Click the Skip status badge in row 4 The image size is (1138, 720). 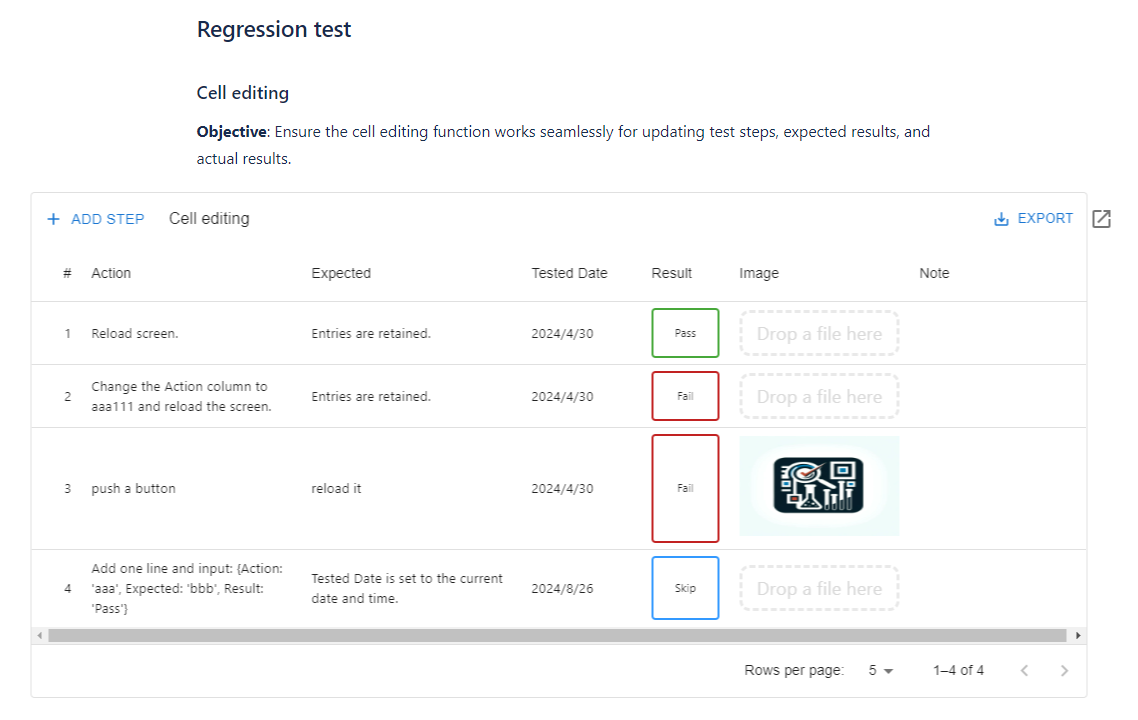685,588
